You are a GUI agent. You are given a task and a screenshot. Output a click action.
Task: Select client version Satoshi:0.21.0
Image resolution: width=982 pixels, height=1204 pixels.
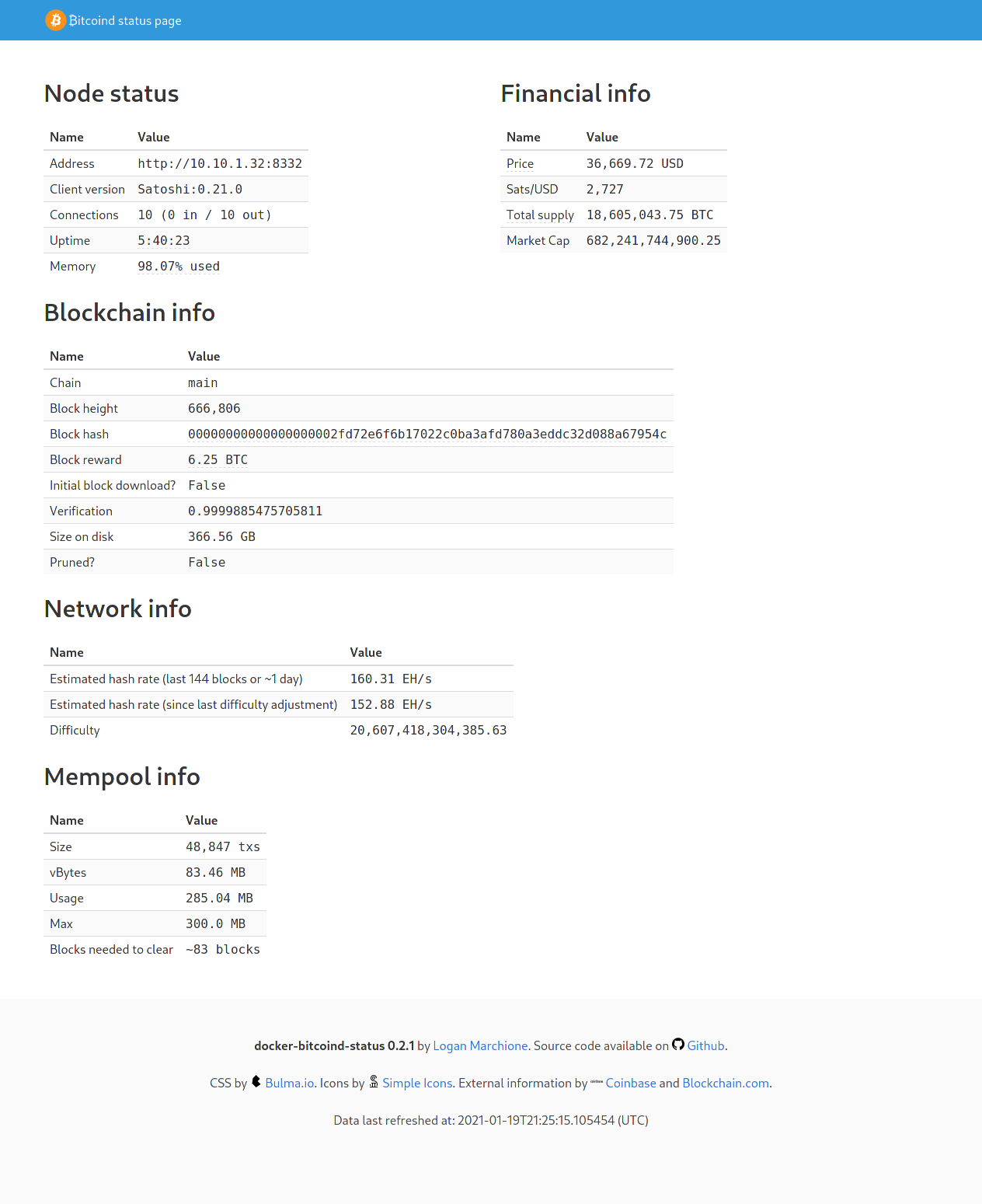[x=190, y=189]
